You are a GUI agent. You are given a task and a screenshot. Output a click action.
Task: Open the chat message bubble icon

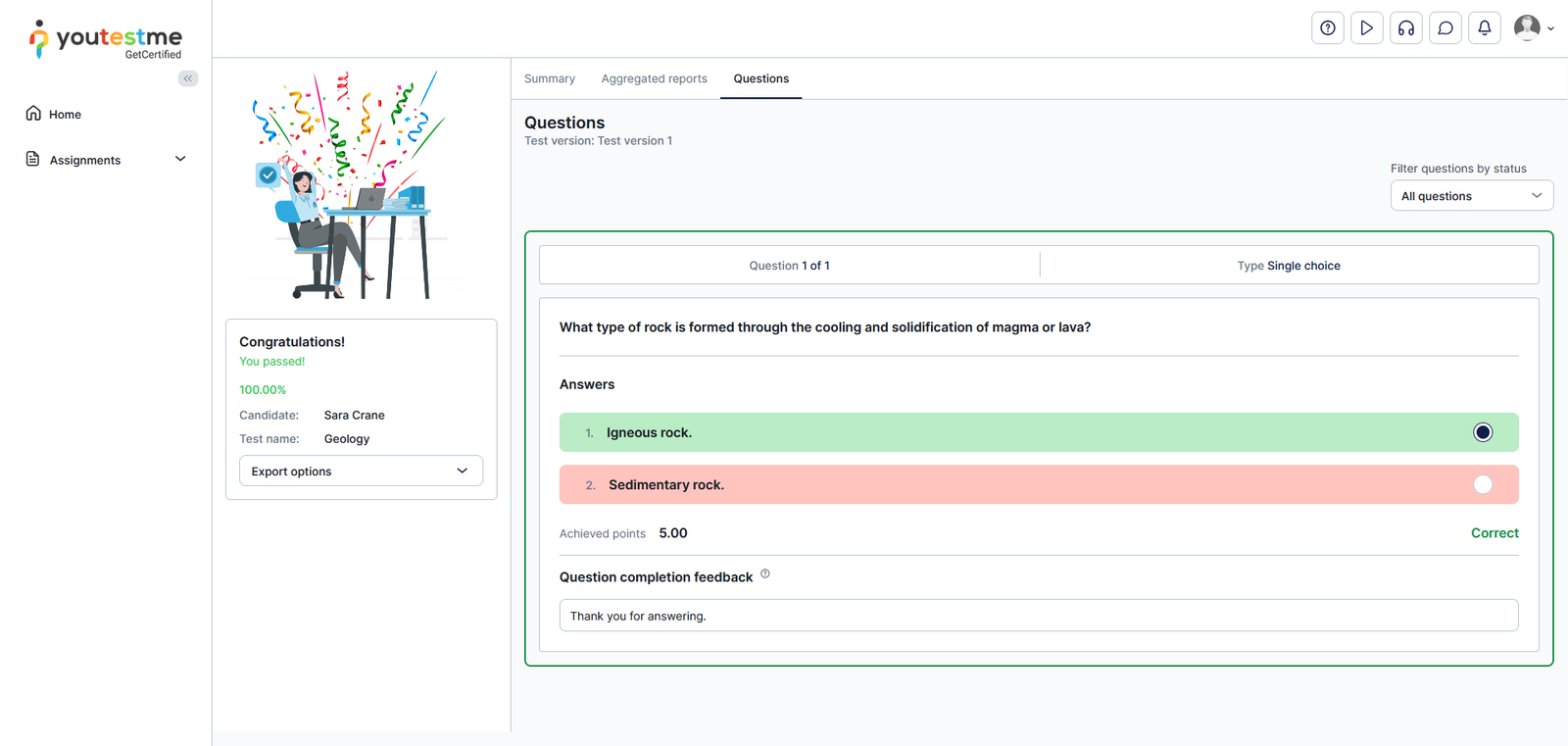tap(1445, 28)
